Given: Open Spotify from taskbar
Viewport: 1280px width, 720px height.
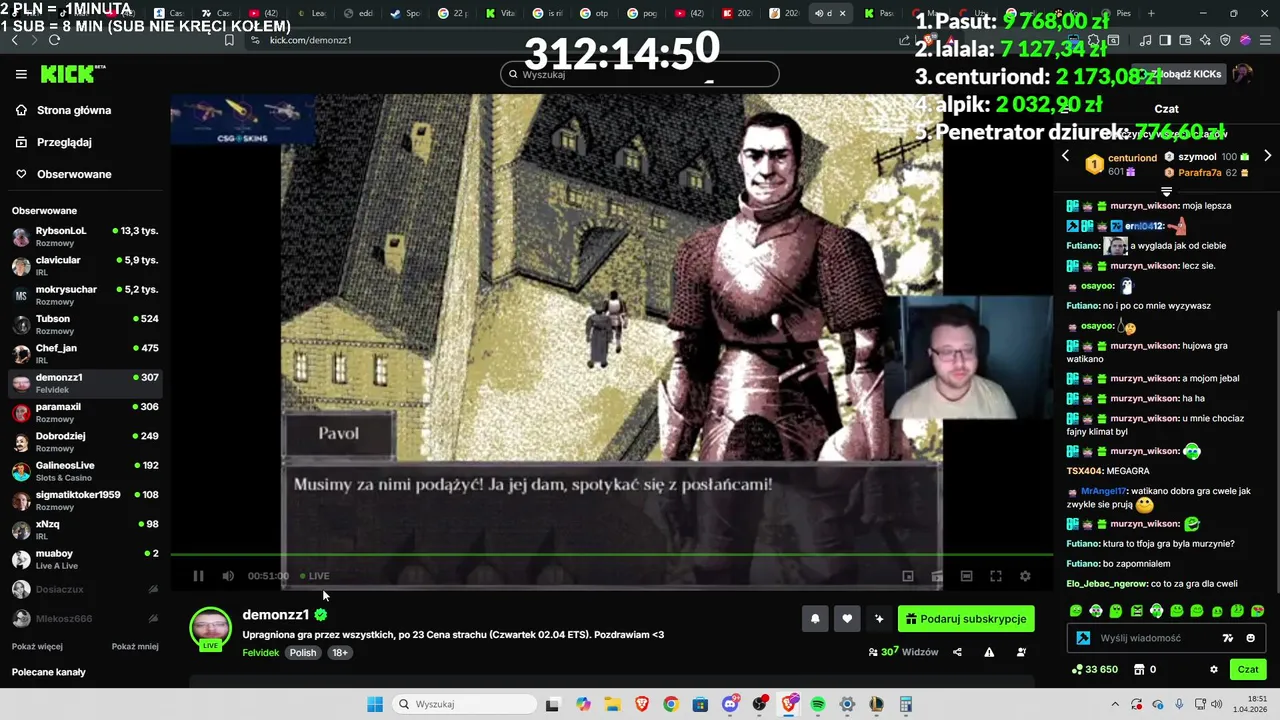Looking at the screenshot, I should pos(818,704).
